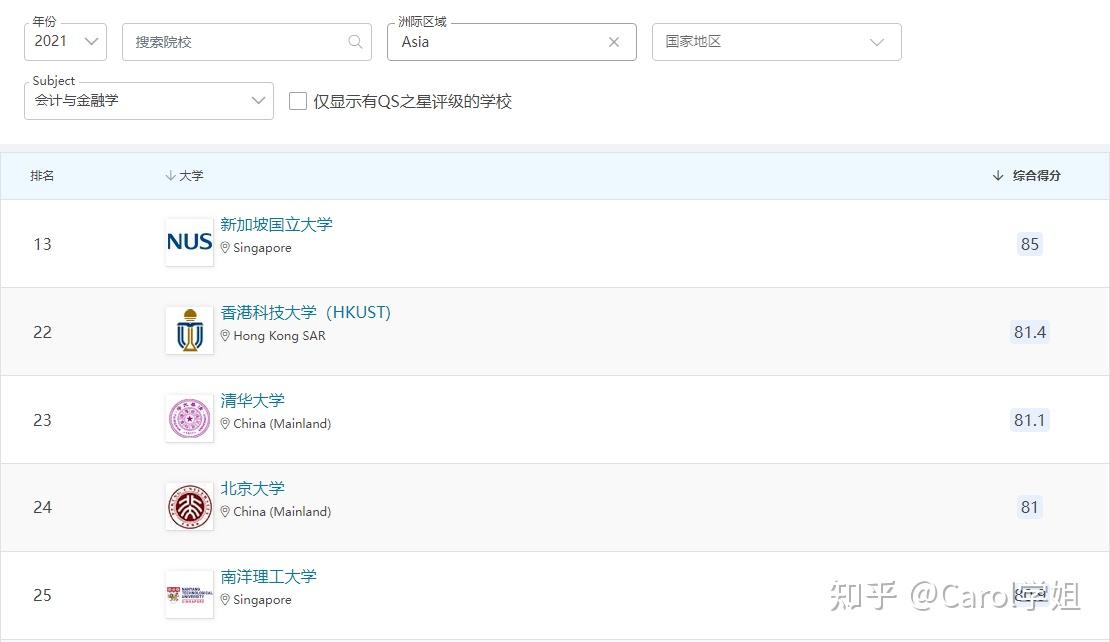Click location pin in 南洋理工大学 row
Screen dimensions: 1110x642
(x=225, y=600)
